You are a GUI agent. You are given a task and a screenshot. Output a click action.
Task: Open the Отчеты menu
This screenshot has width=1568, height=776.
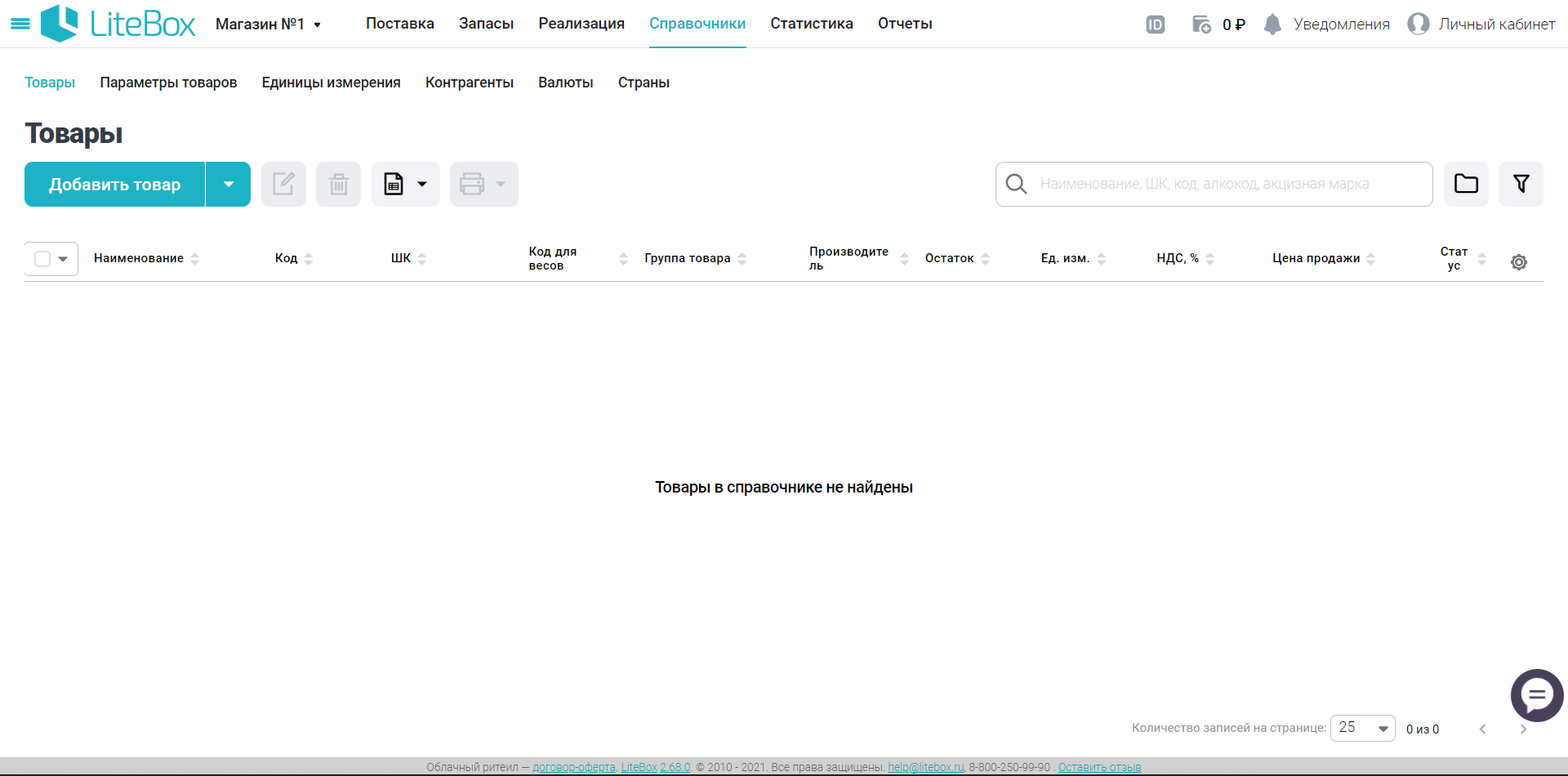[x=905, y=24]
